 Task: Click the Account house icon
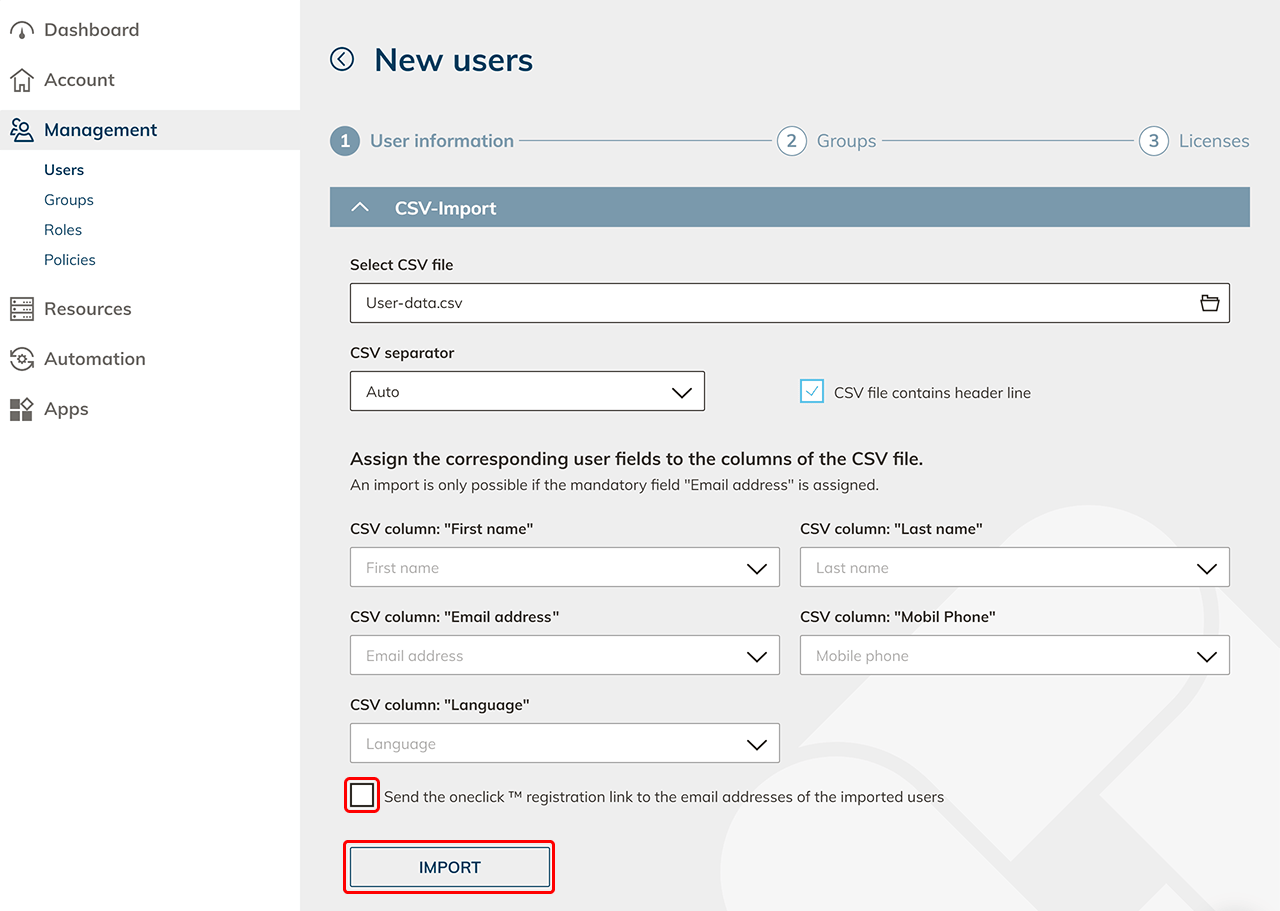pyautogui.click(x=21, y=80)
